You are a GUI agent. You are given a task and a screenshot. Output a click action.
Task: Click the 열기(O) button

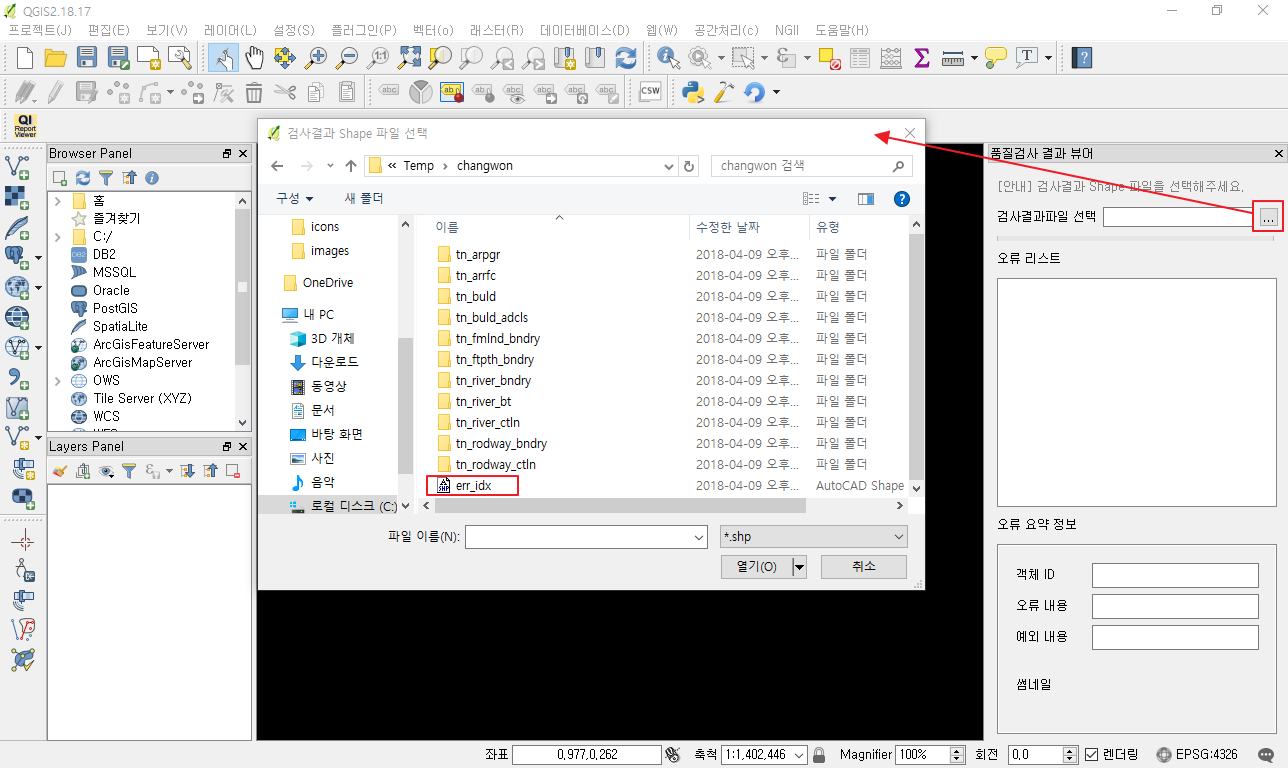click(x=756, y=567)
